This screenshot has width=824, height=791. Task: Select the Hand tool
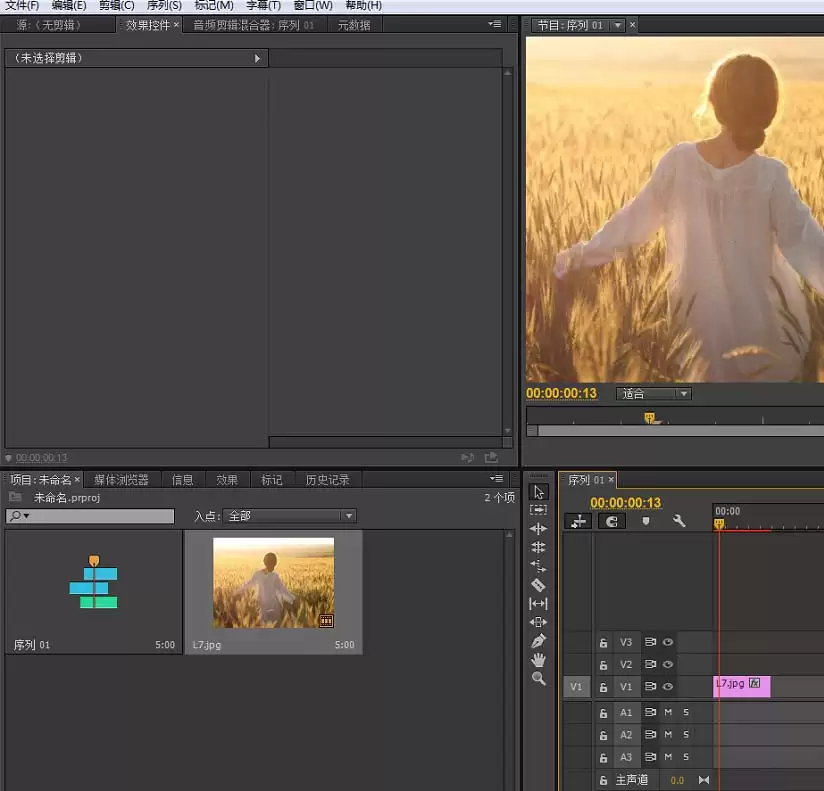coord(538,660)
